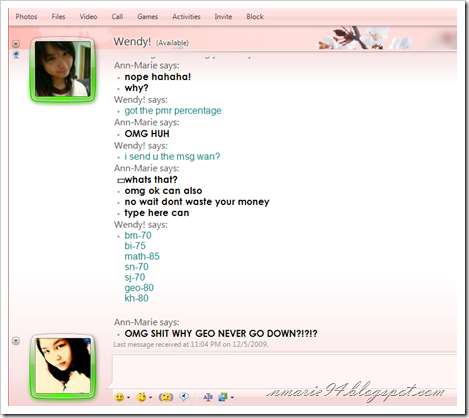
Task: Click the webcam icon beside Wendy's picture
Action: point(16,55)
